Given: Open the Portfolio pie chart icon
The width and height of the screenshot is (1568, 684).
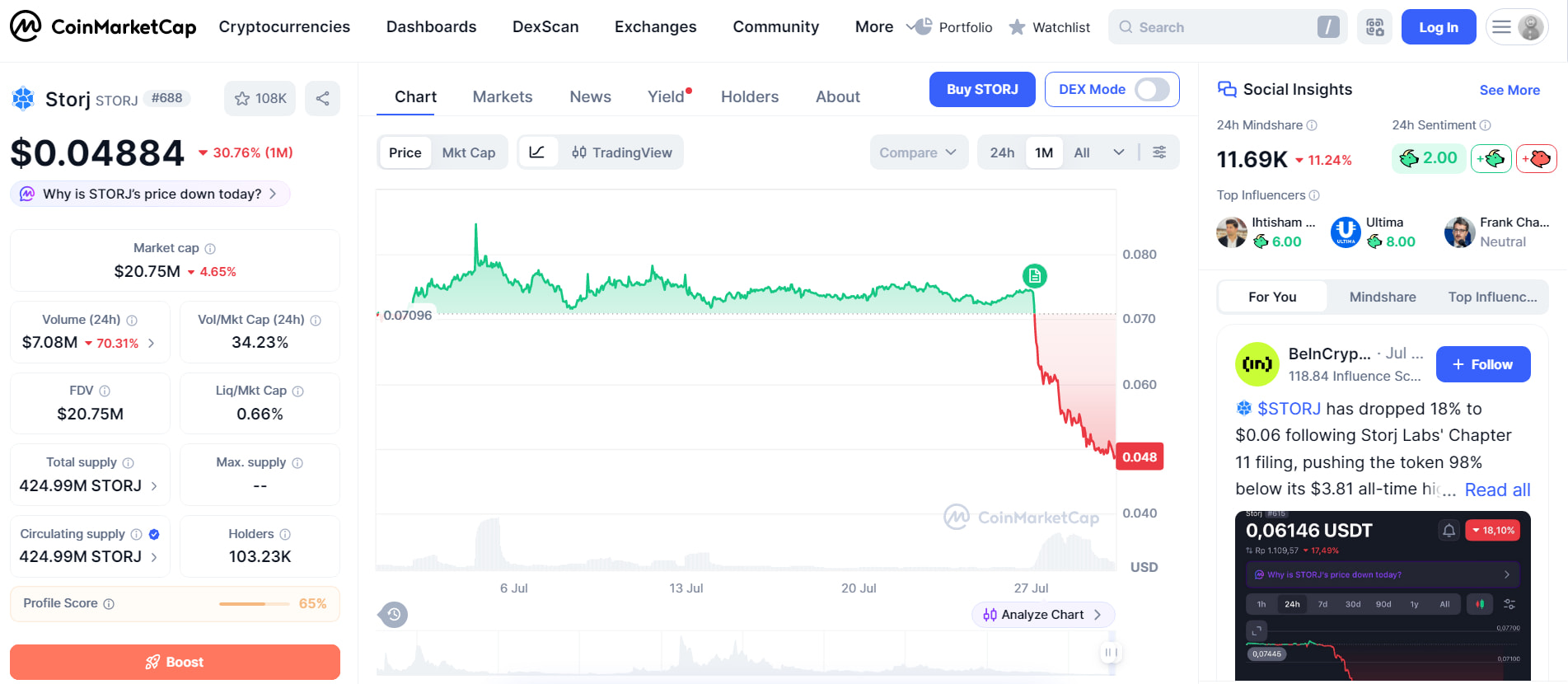Looking at the screenshot, I should pos(924,26).
